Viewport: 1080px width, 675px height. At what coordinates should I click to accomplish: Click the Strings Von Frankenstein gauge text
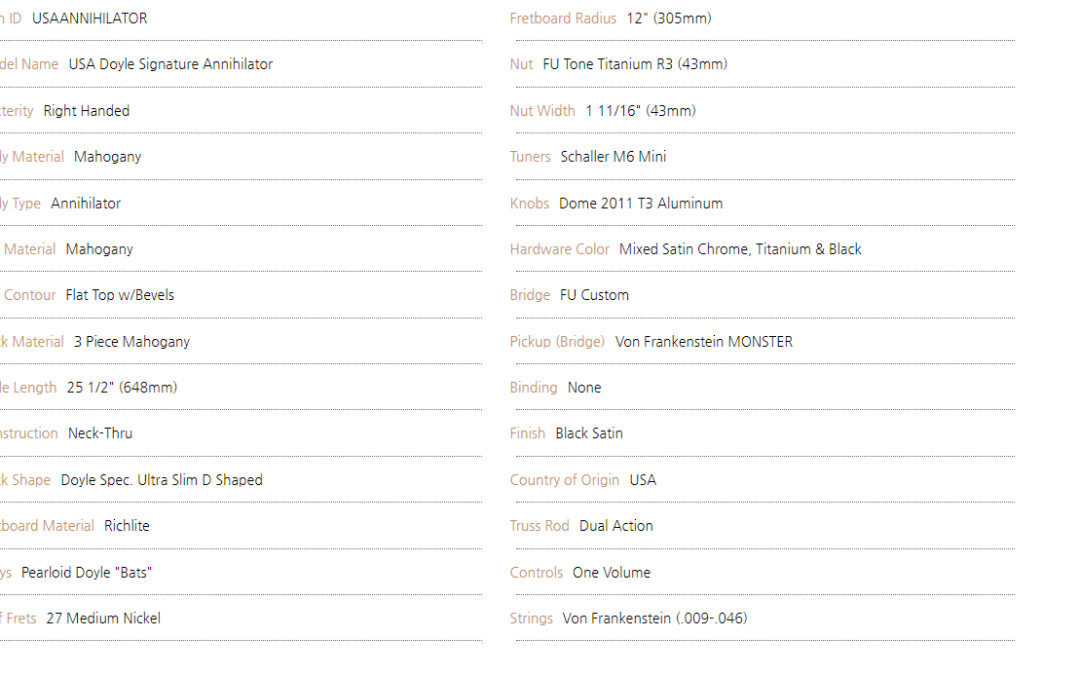(x=654, y=619)
